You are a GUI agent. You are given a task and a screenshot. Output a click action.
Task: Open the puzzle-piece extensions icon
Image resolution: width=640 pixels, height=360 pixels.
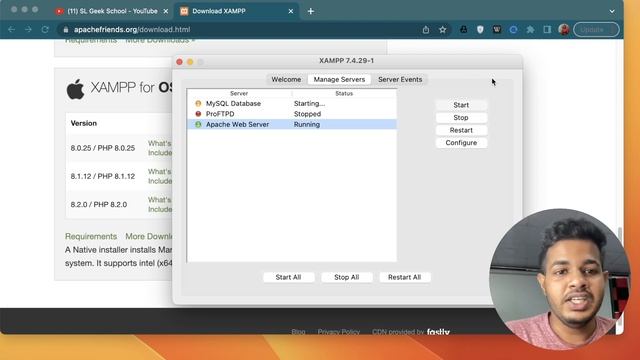(x=530, y=29)
